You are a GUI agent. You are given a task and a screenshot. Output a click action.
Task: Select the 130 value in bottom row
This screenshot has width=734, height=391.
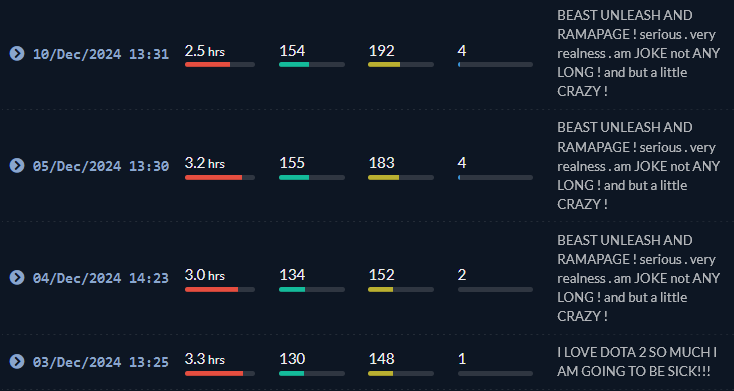click(292, 359)
